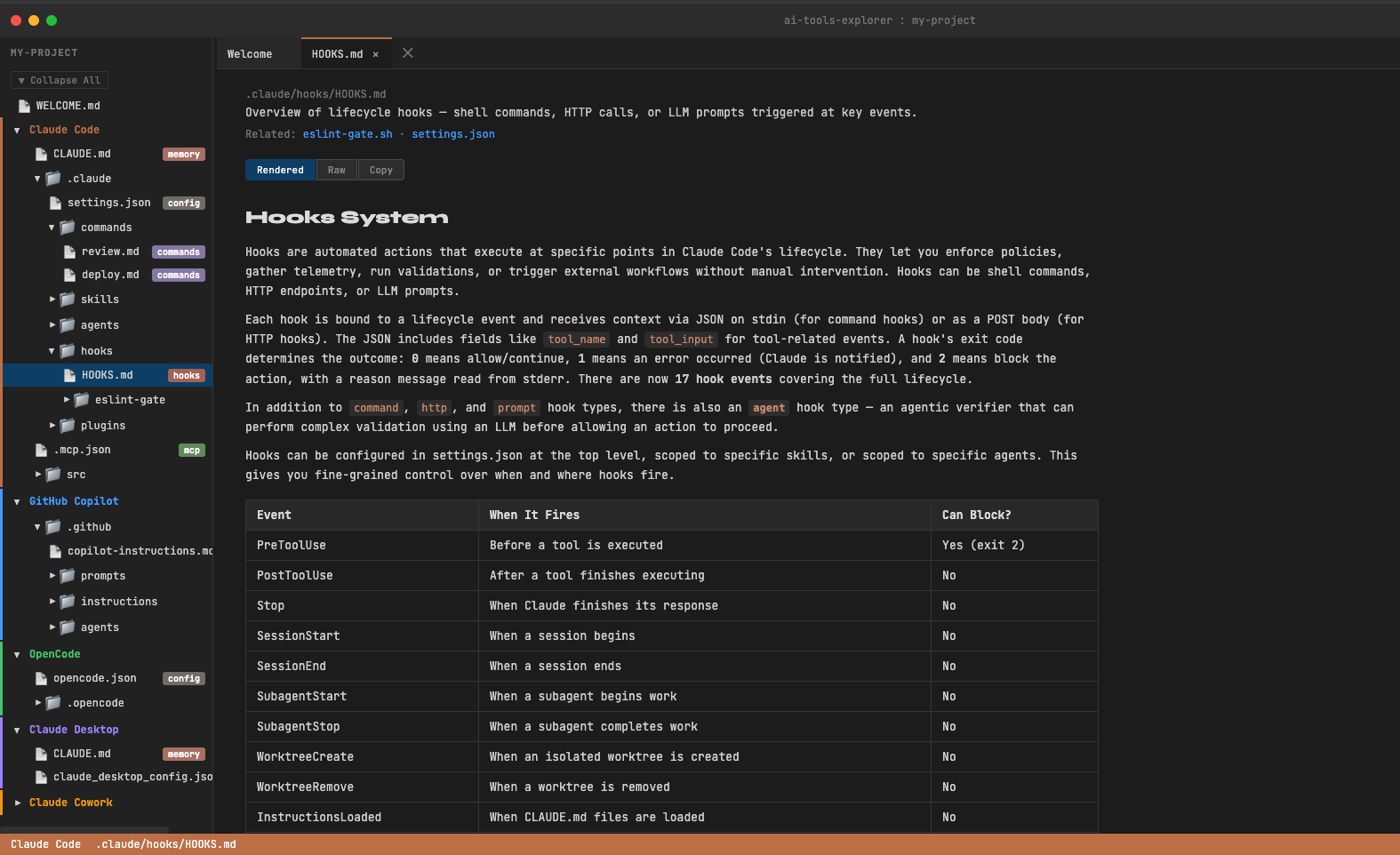Click the sidebar horizontal scrollbar
The image size is (1400, 855).
pos(84,830)
